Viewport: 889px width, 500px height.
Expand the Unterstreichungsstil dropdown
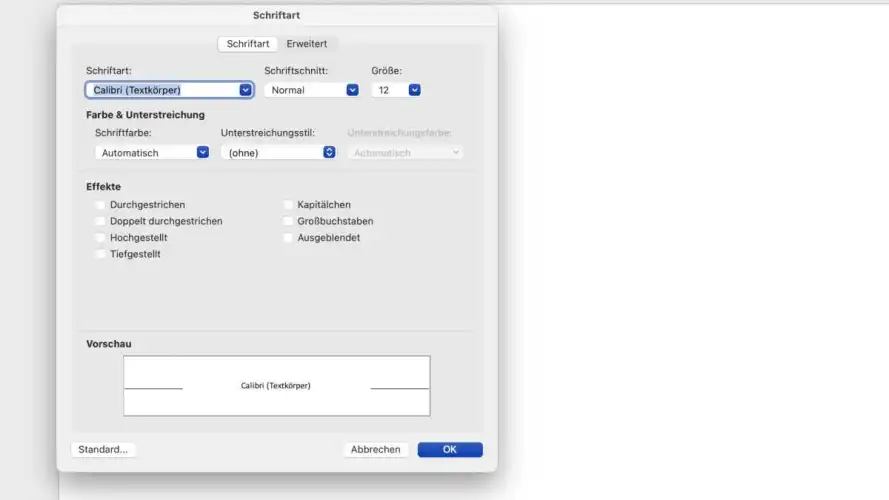[x=328, y=153]
